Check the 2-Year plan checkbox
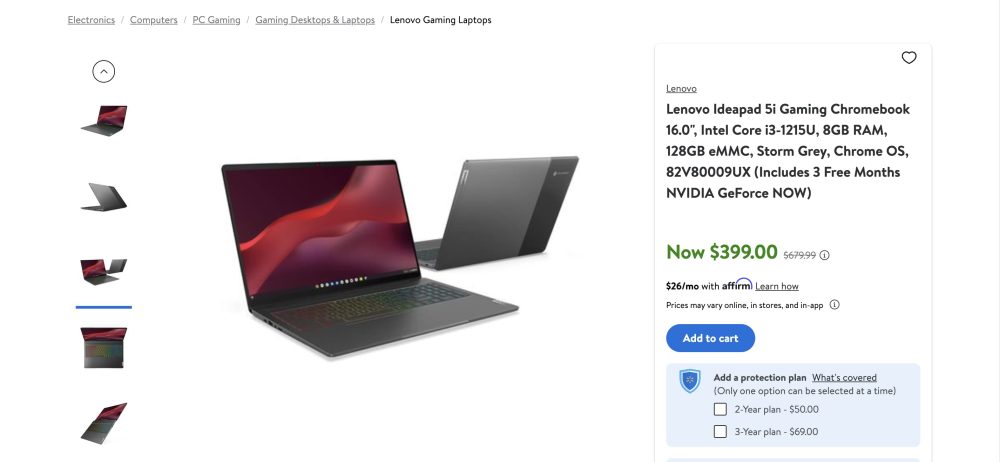This screenshot has height=462, width=1000. coord(720,409)
